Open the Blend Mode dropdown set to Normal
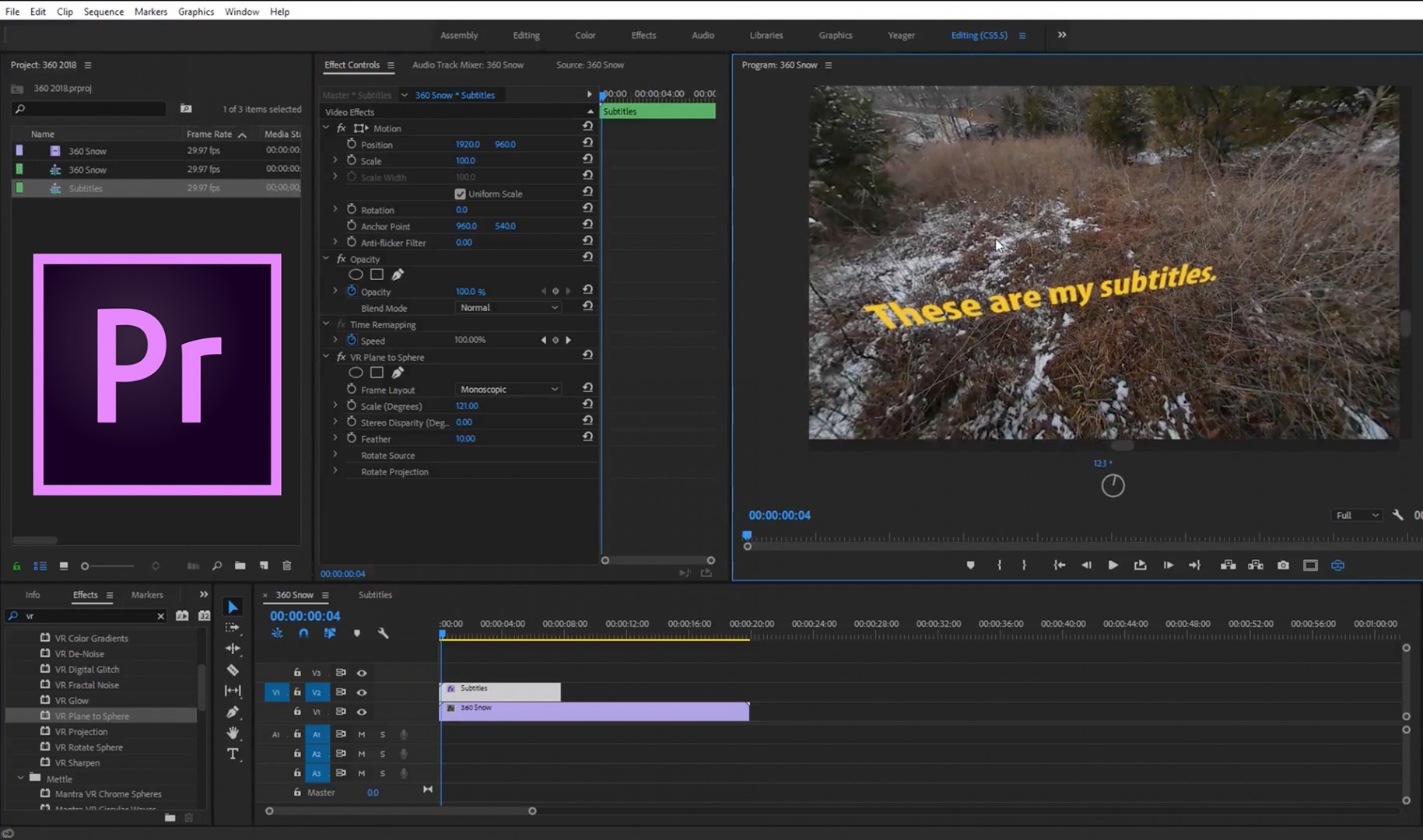This screenshot has width=1423, height=840. click(x=507, y=307)
